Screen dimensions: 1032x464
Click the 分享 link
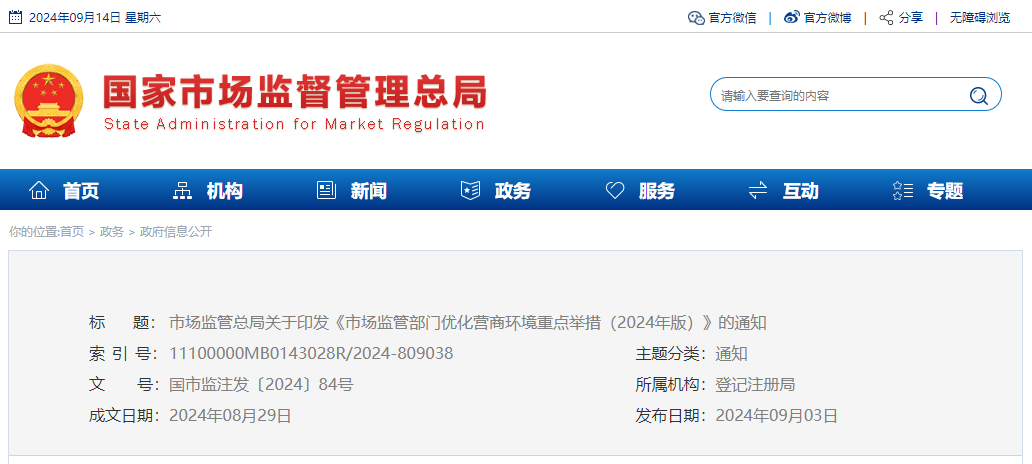click(911, 18)
